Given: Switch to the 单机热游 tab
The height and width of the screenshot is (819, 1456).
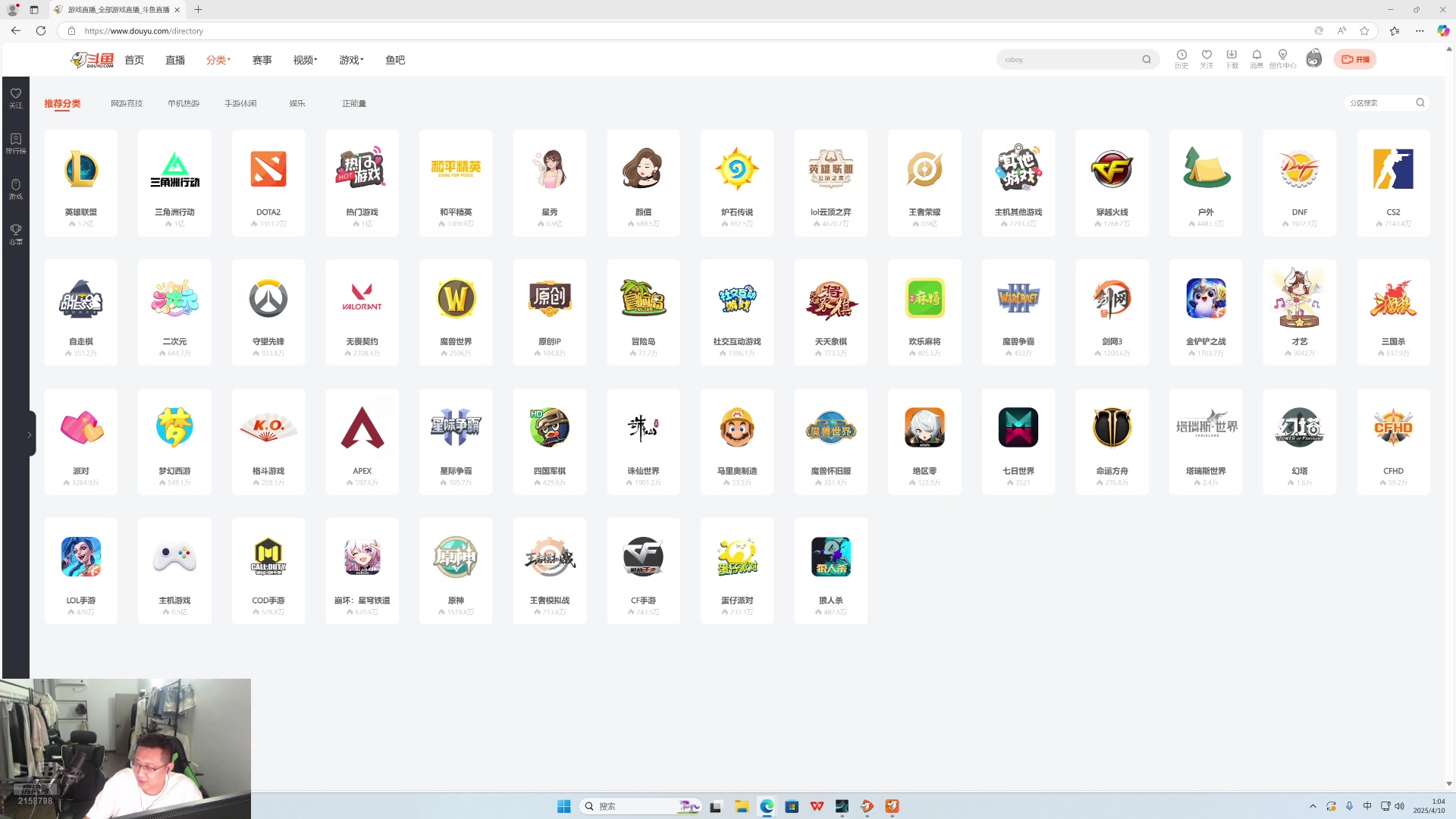Looking at the screenshot, I should pos(184,104).
